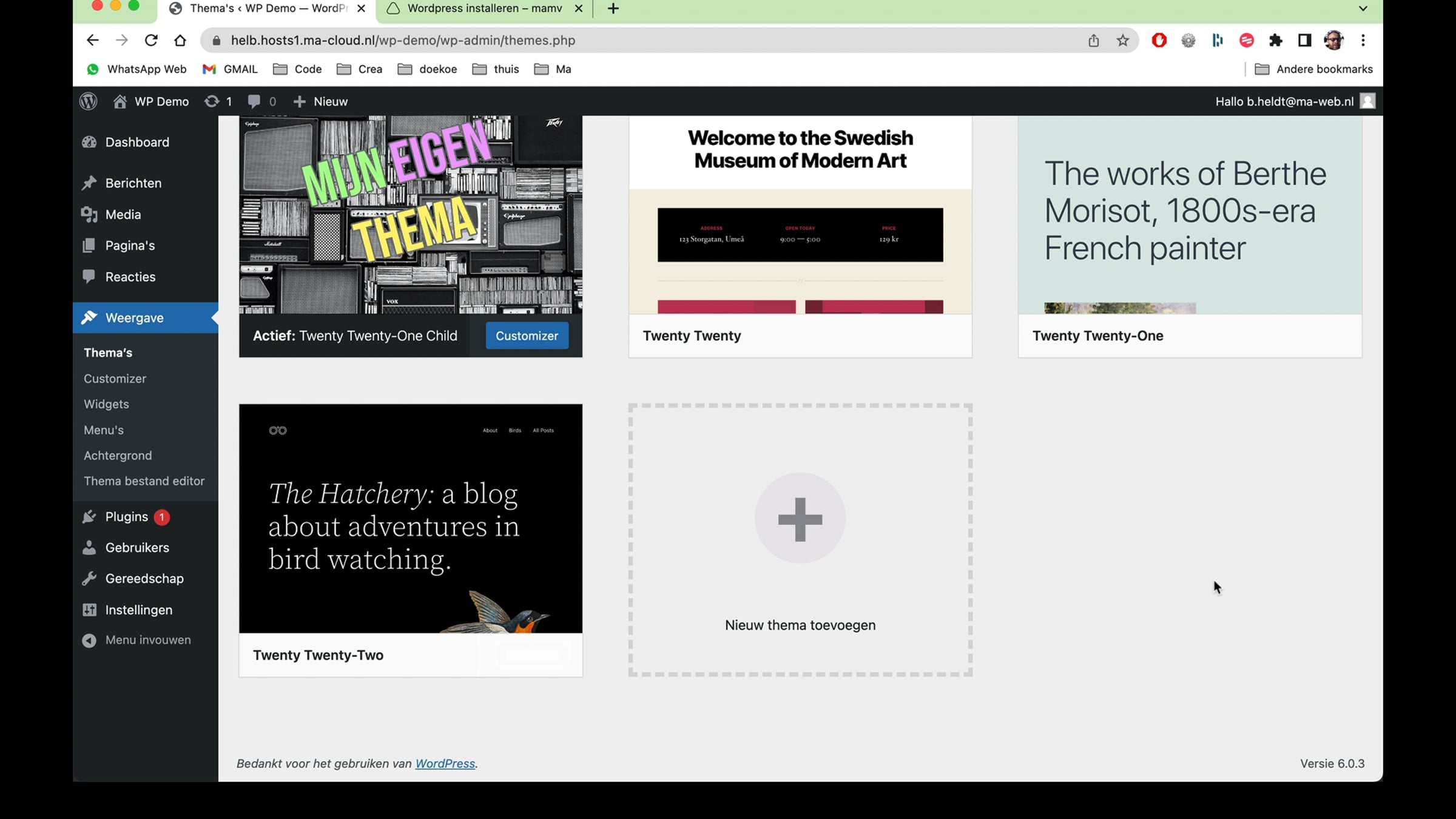
Task: Open the GMAIL bookmark
Action: 230,69
